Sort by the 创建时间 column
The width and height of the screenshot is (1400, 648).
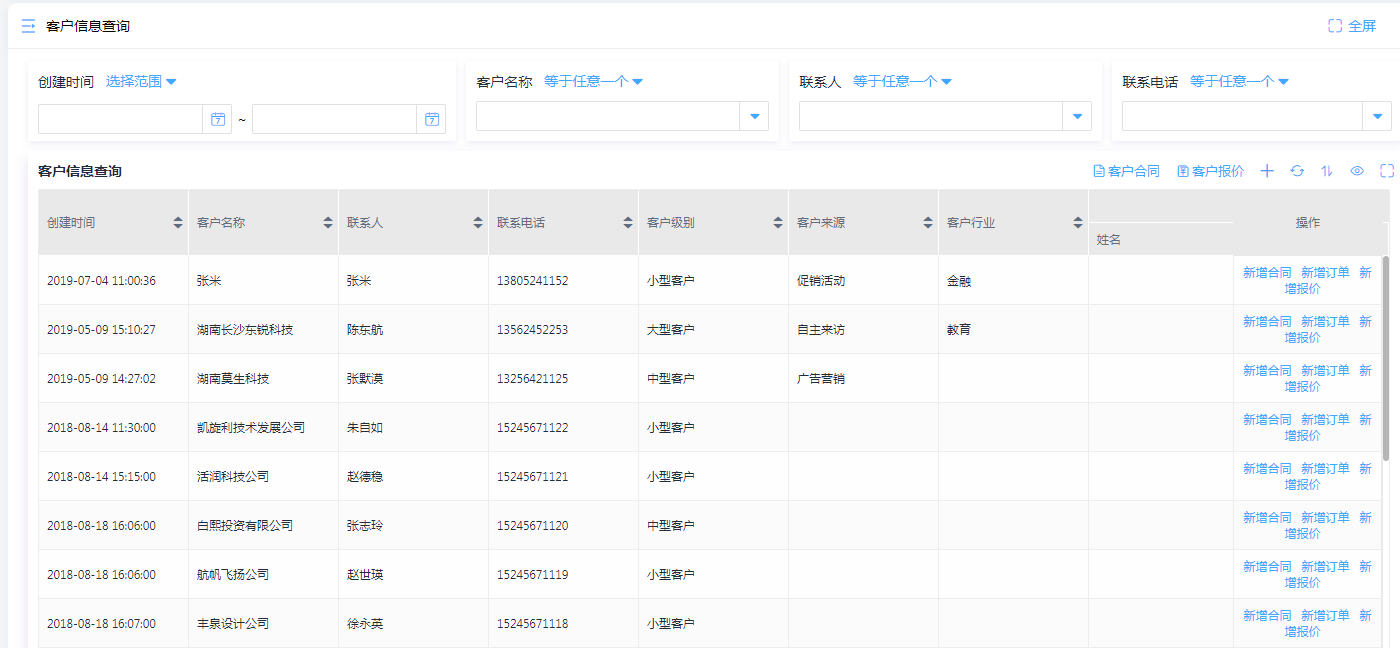(178, 223)
